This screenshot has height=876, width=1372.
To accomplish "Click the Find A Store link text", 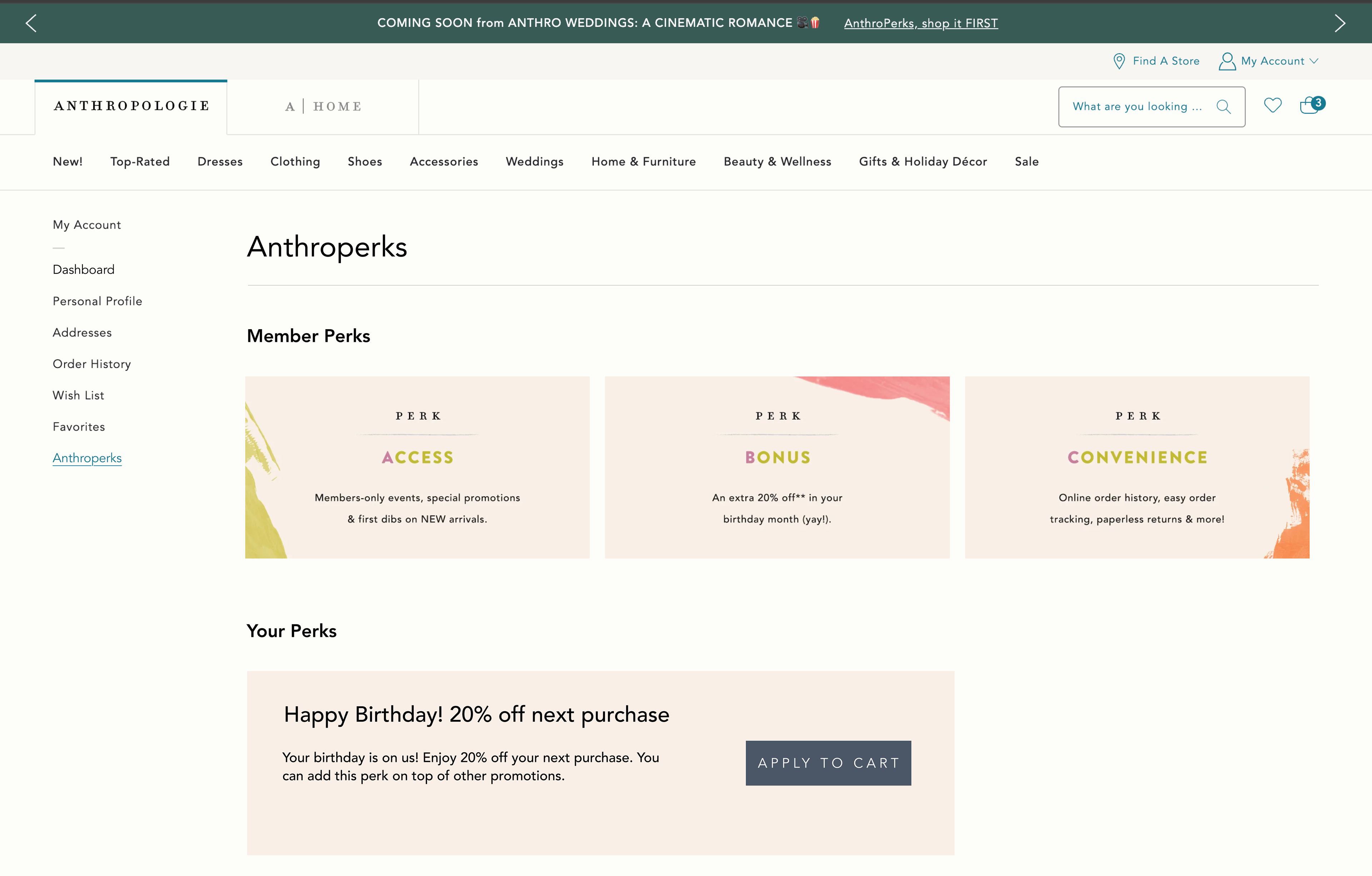I will point(1166,61).
